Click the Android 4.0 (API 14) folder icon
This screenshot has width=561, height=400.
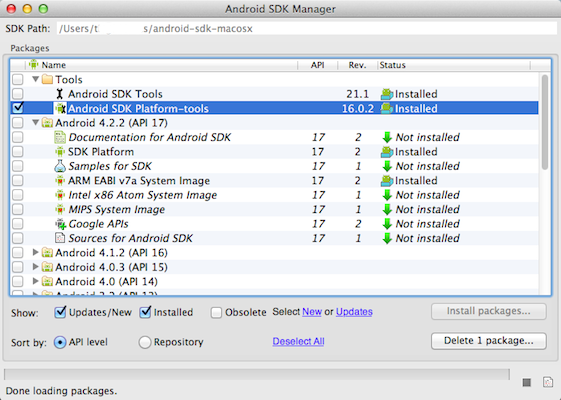[x=47, y=282]
